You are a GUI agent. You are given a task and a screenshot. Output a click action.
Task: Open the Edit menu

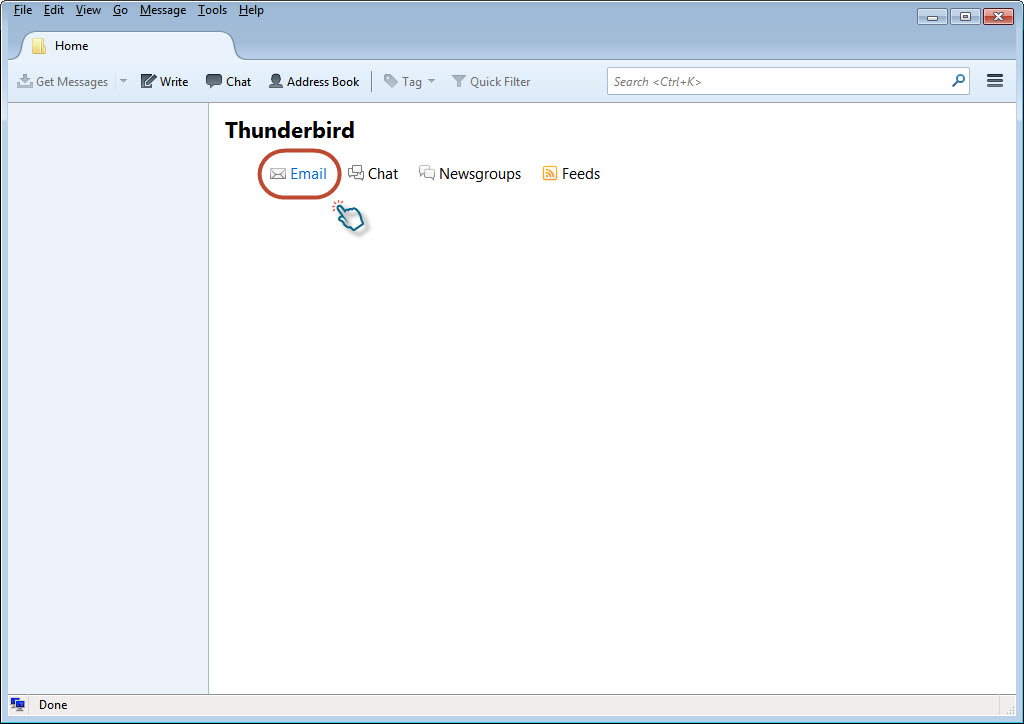(x=54, y=10)
